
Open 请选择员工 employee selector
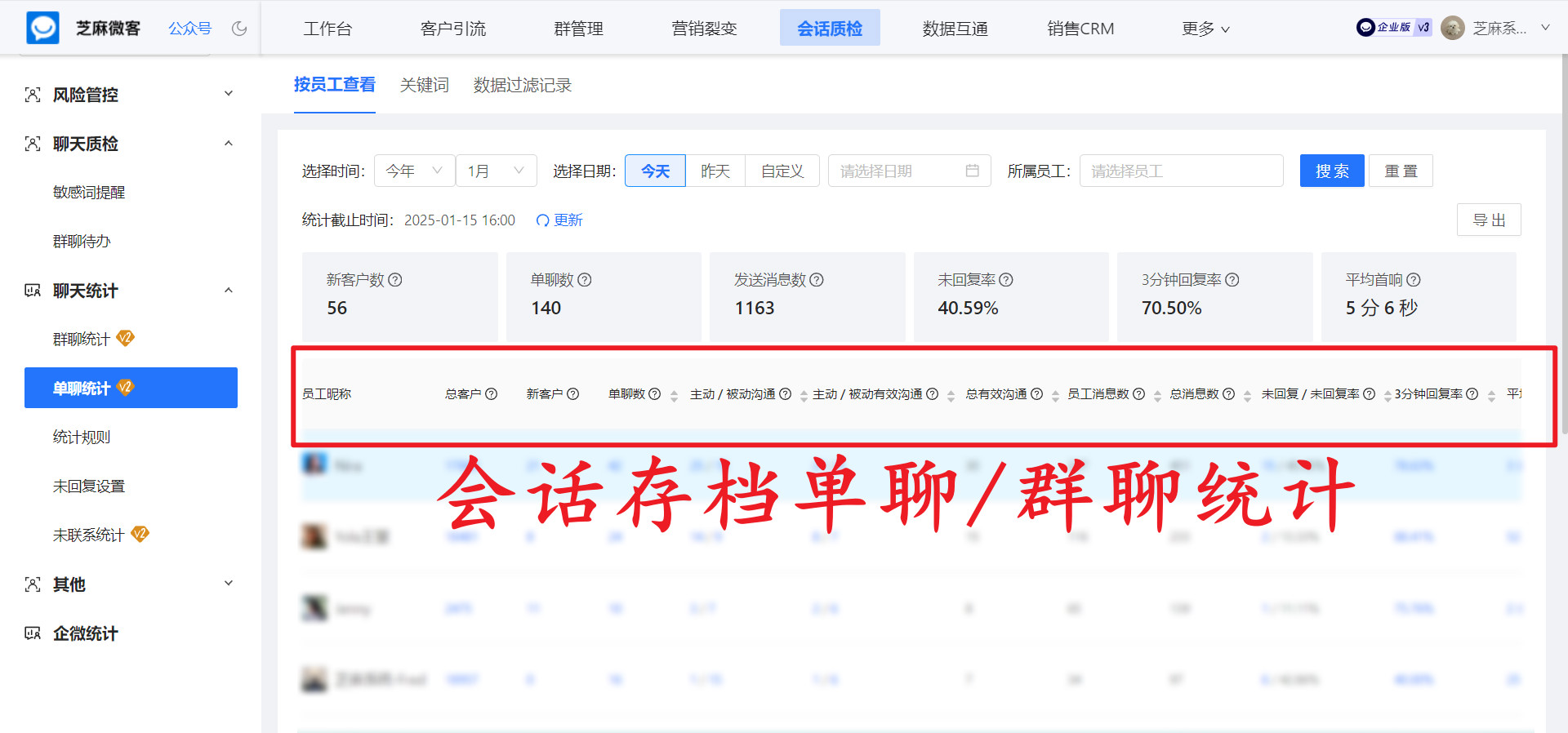point(1181,171)
